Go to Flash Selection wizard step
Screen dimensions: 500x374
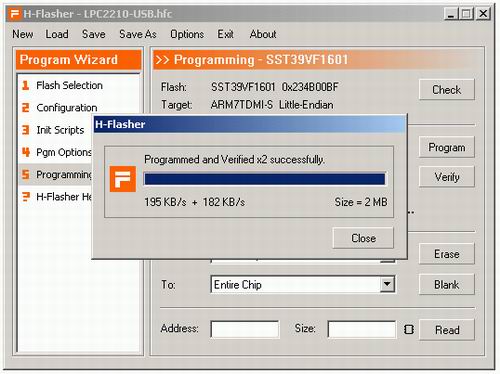tap(69, 85)
